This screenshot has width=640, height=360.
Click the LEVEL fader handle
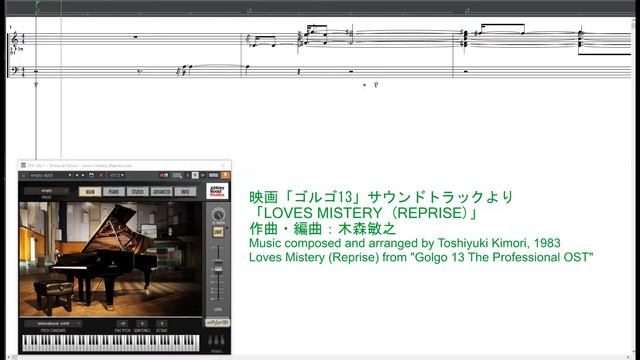pyautogui.click(x=218, y=268)
